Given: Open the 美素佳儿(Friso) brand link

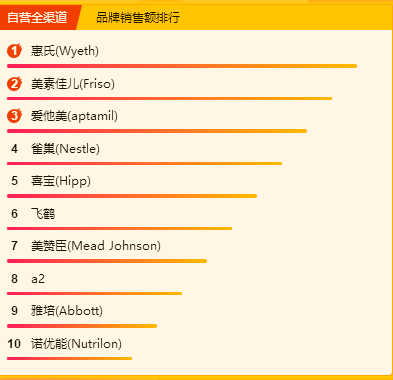Looking at the screenshot, I should (73, 84).
